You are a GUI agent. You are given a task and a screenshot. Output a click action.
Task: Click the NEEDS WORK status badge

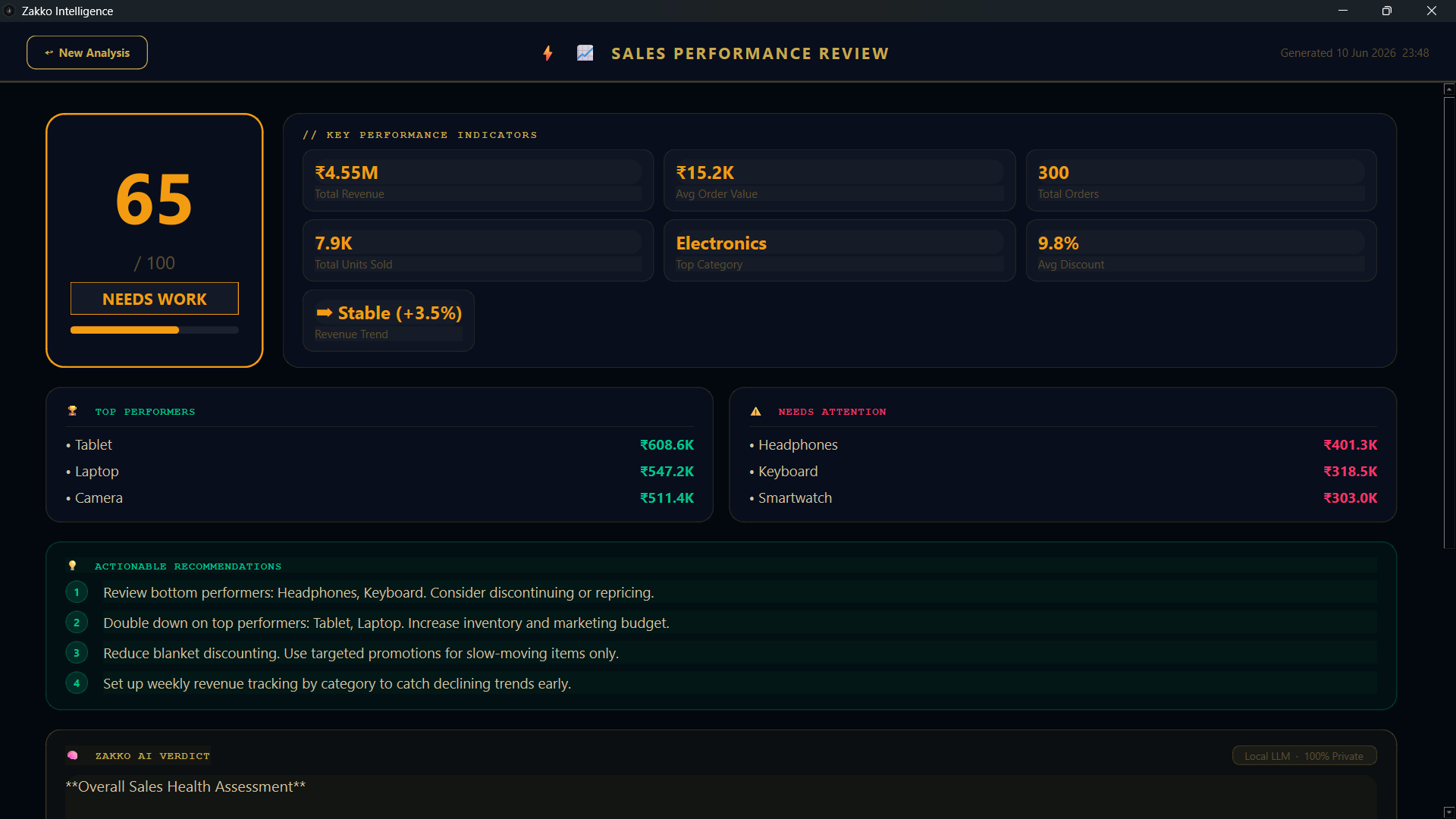tap(155, 299)
